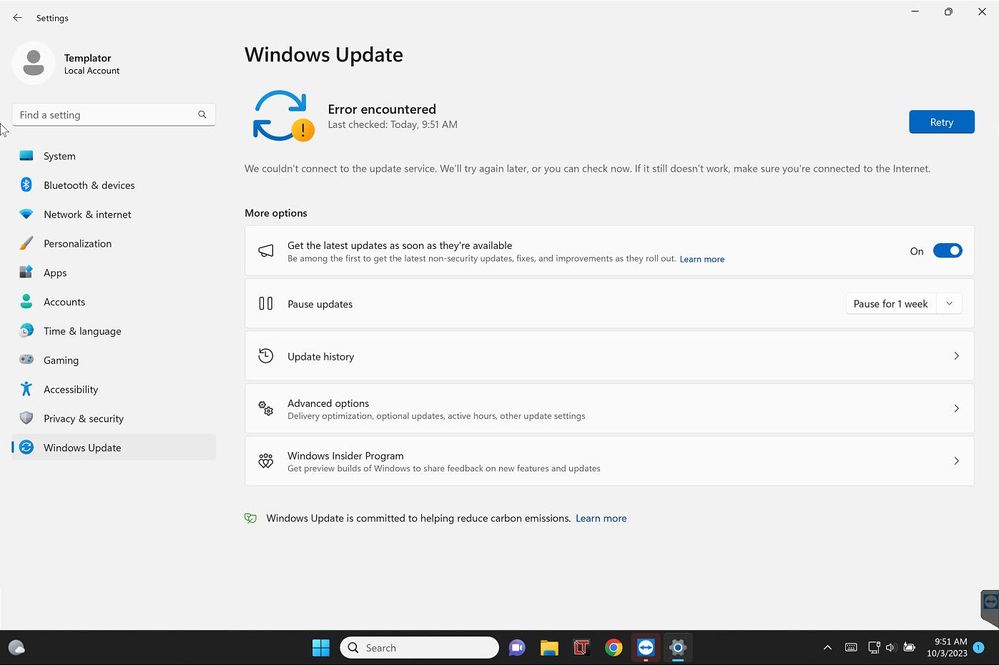Click the Error encountered status text
The height and width of the screenshot is (665, 999).
[382, 109]
